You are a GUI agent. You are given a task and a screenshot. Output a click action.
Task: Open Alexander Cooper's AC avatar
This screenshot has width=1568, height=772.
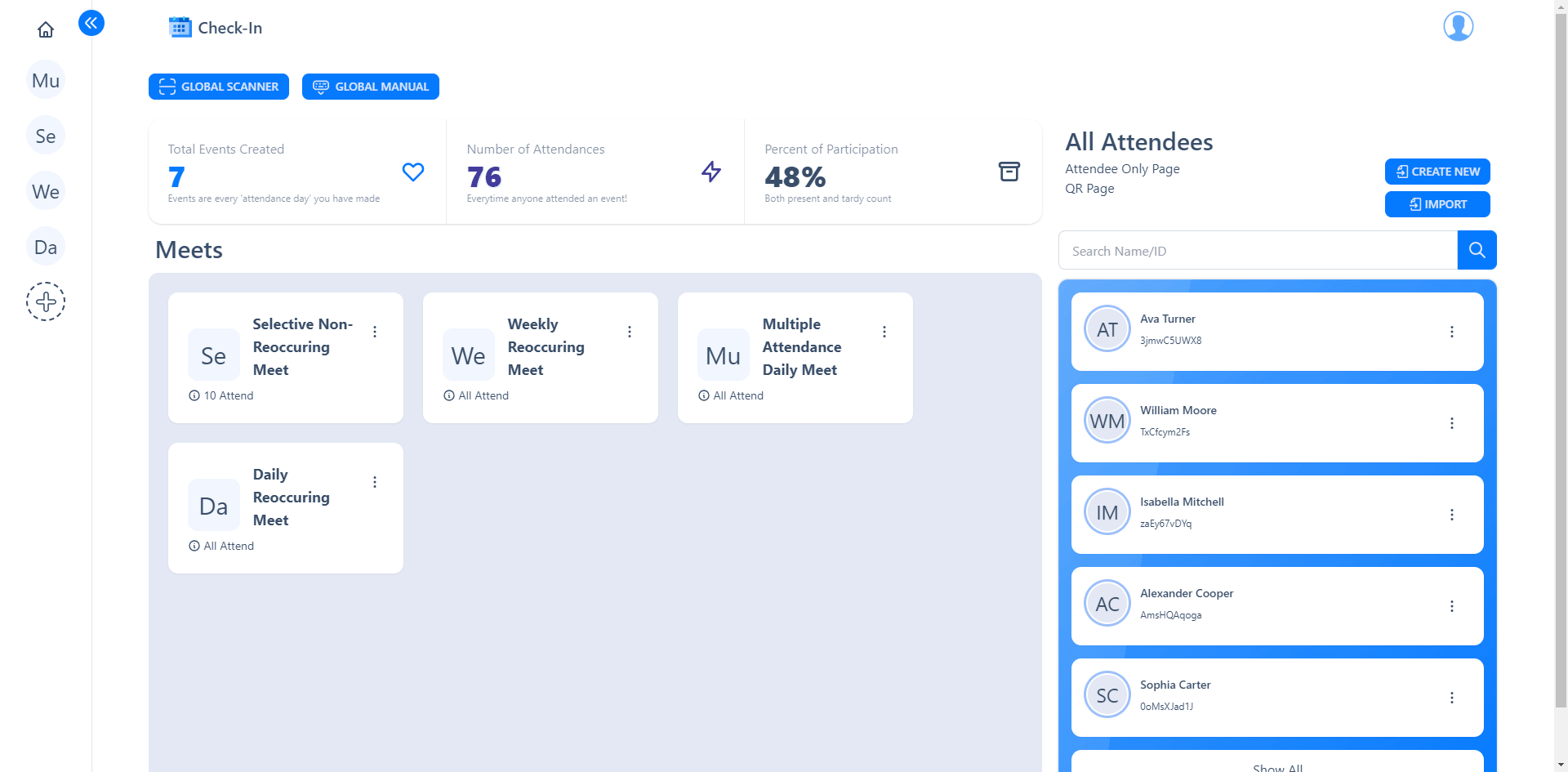[1107, 604]
